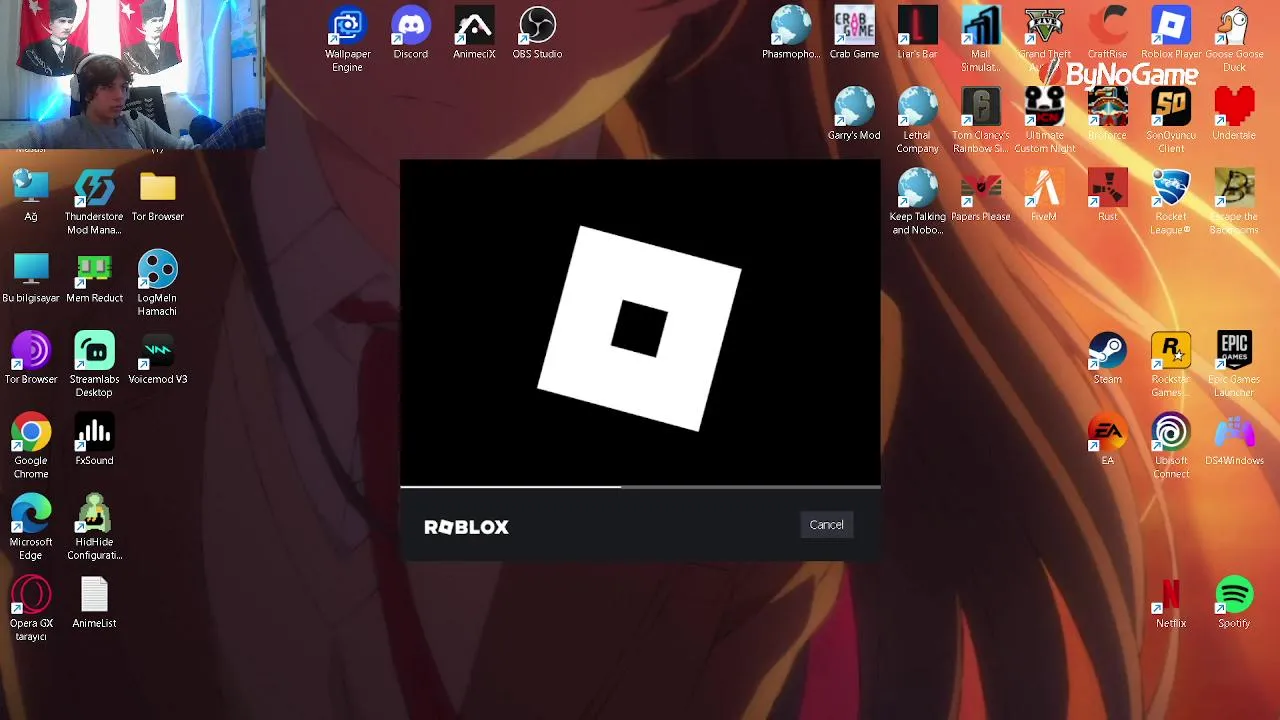Viewport: 1280px width, 720px height.
Task: Open Escape the Backrooms shortcut
Action: tap(1234, 202)
